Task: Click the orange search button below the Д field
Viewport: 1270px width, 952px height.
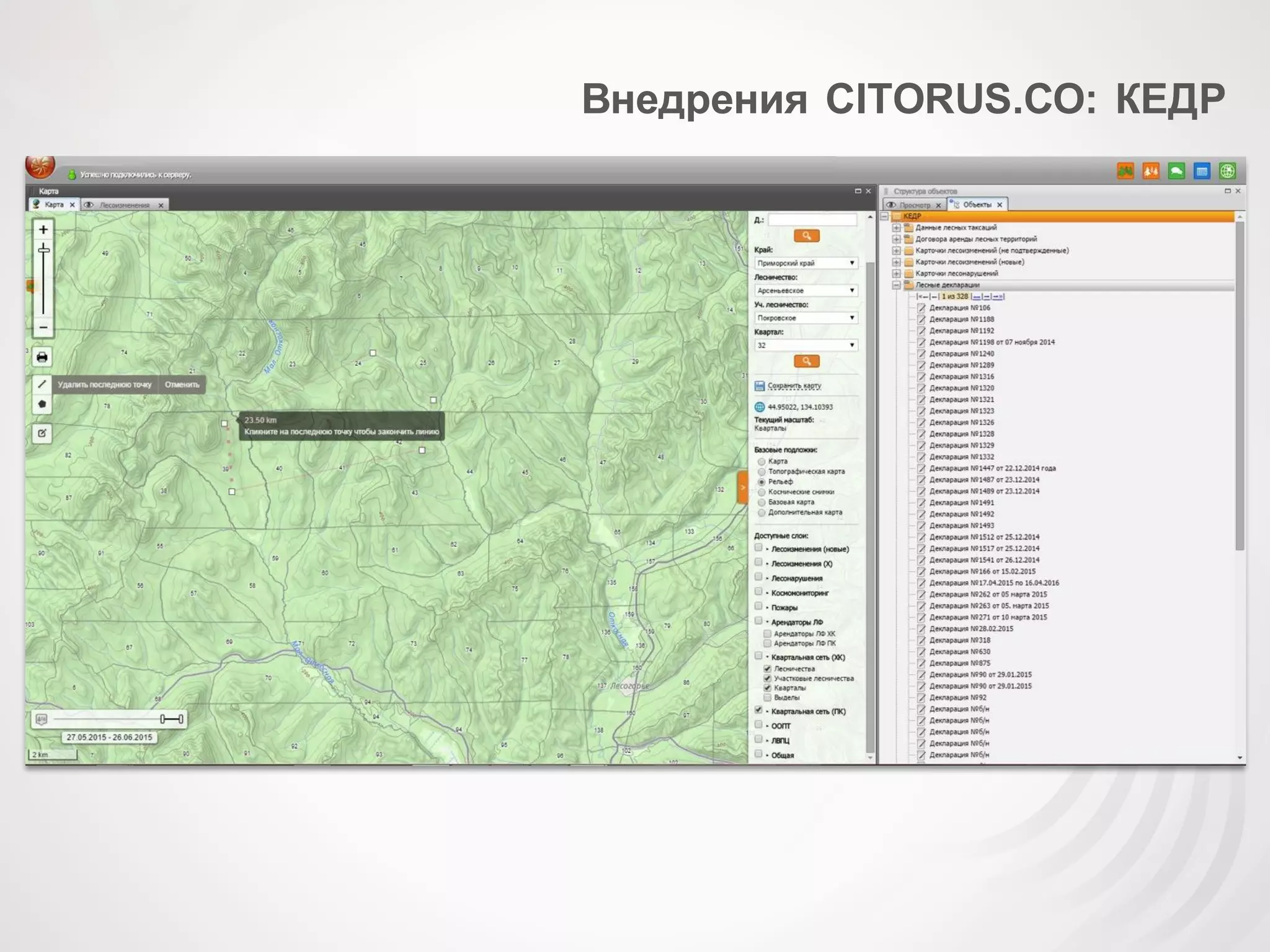Action: (807, 236)
